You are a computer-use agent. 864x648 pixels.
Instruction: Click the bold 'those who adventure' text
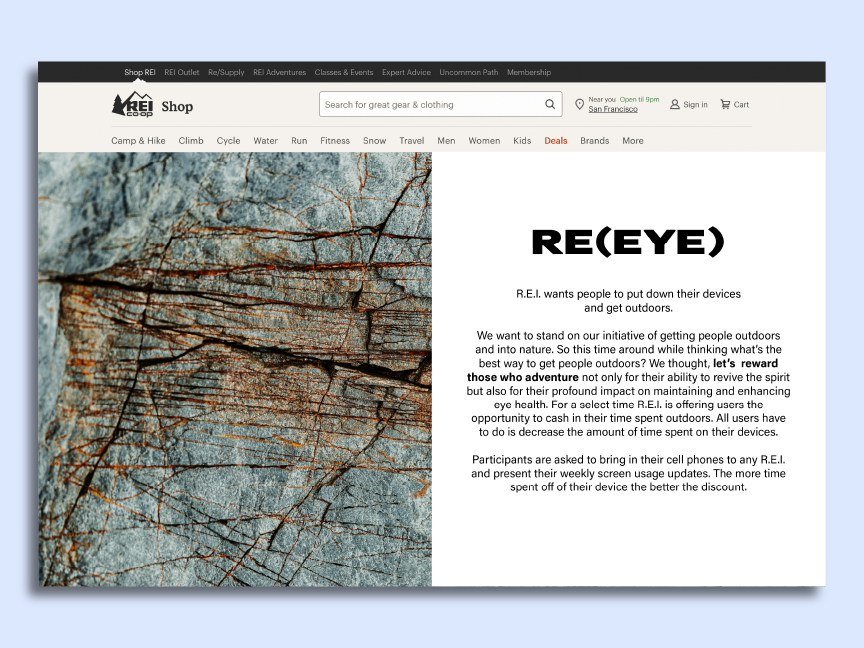coord(522,377)
